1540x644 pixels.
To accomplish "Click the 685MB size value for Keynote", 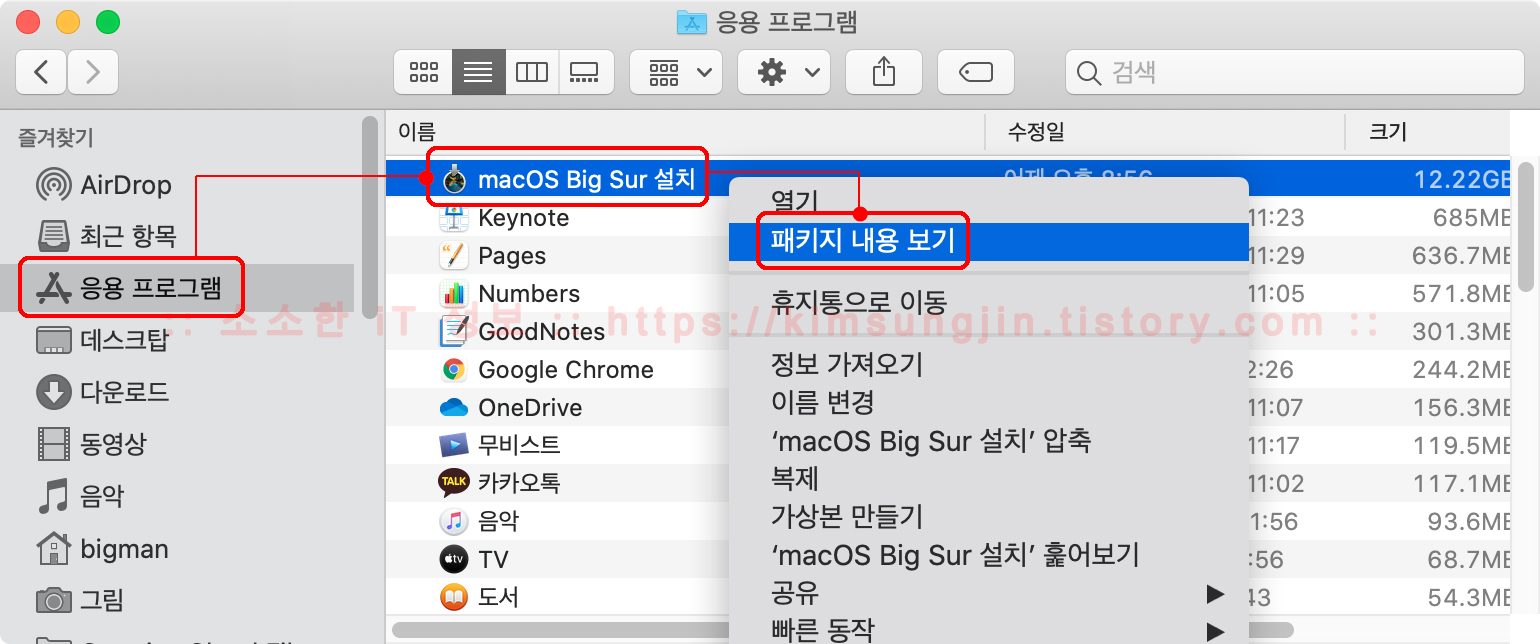I will coord(1470,218).
